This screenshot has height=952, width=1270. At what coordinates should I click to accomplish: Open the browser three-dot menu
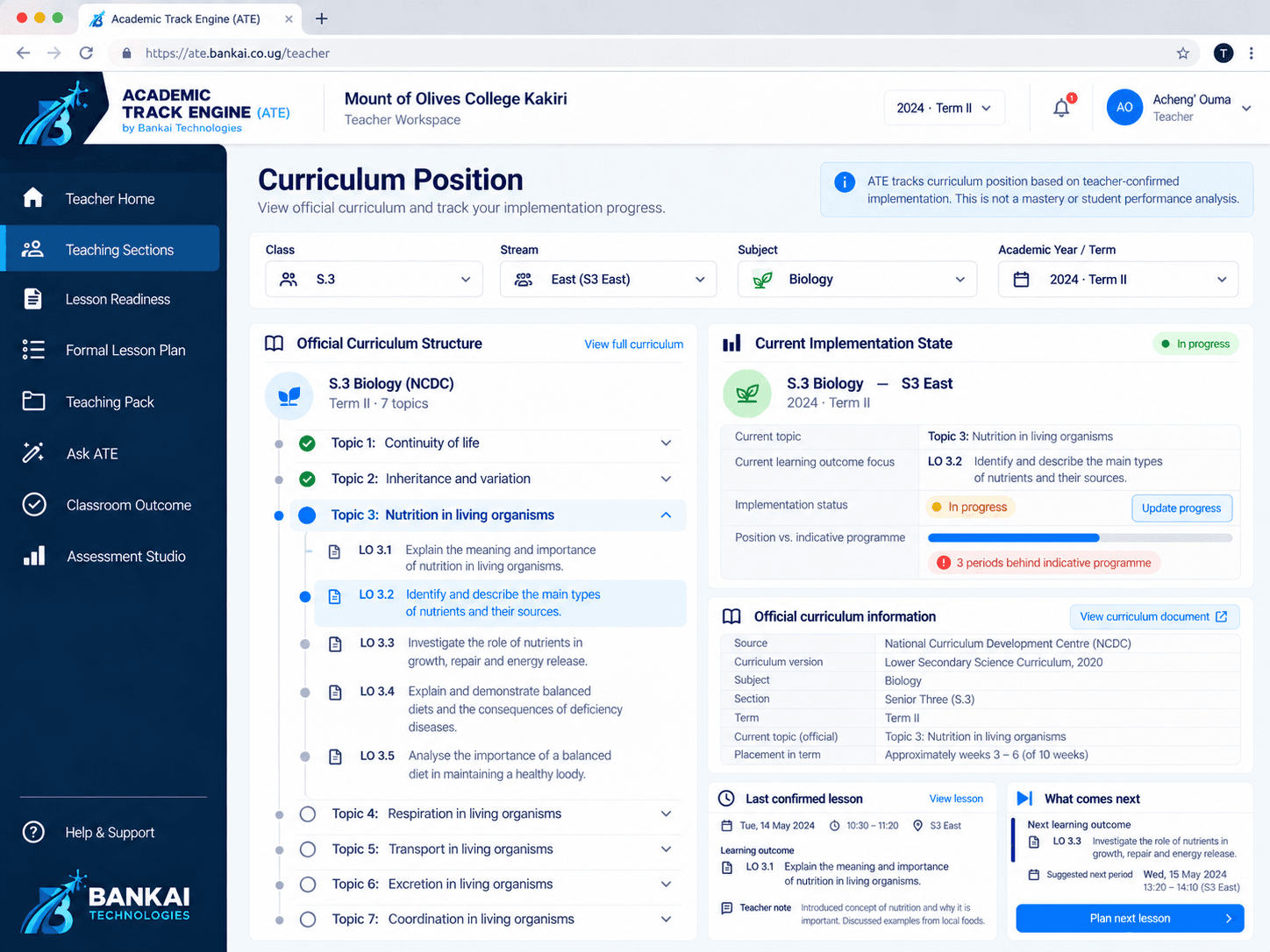coord(1252,53)
